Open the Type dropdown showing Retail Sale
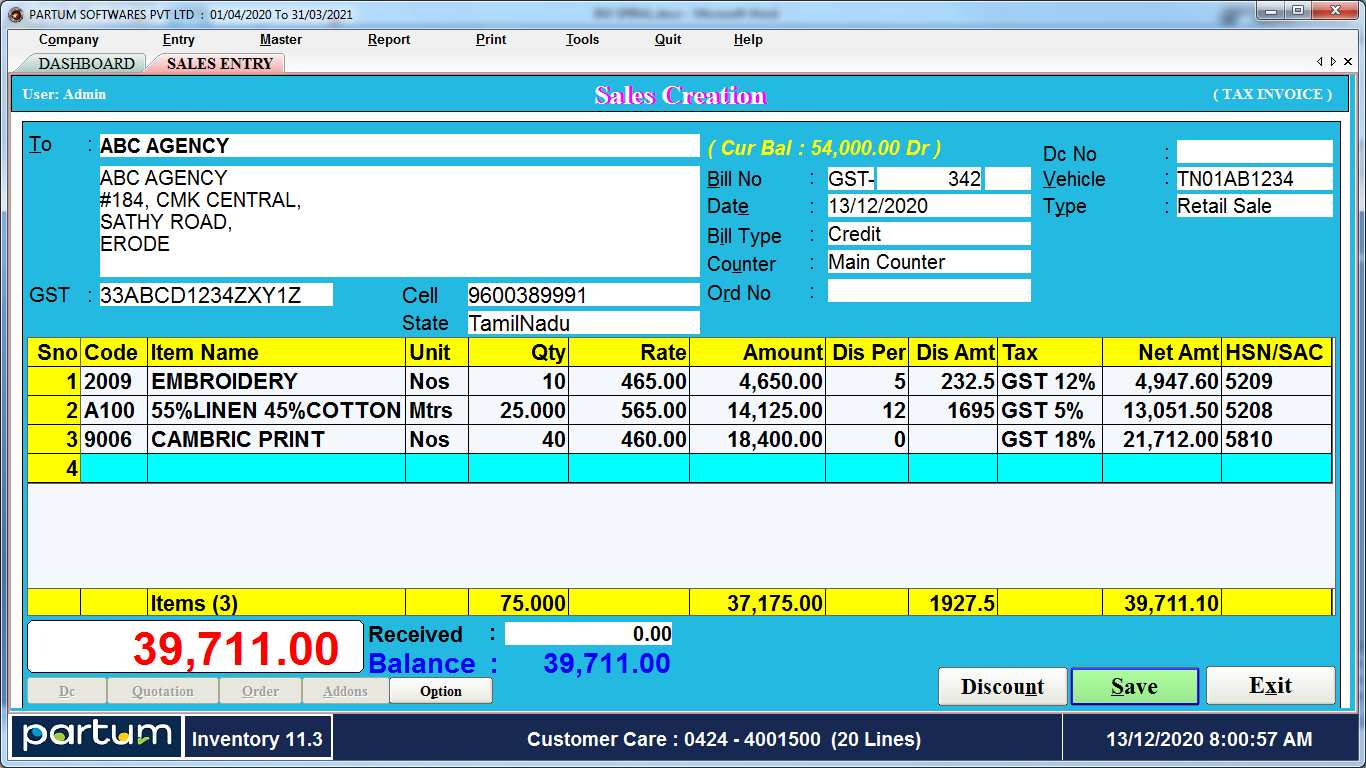The height and width of the screenshot is (768, 1366). click(1253, 206)
